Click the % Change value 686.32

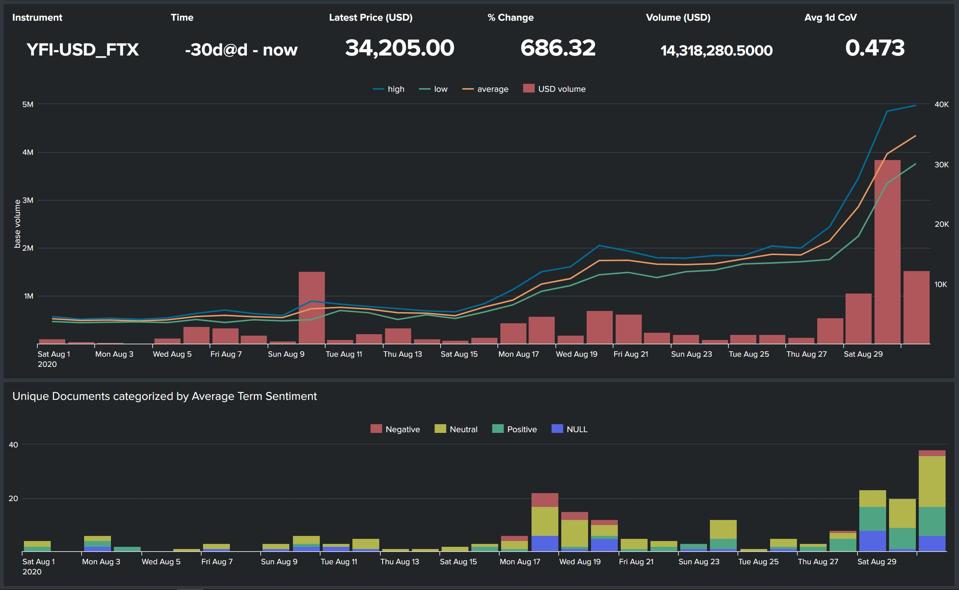558,48
